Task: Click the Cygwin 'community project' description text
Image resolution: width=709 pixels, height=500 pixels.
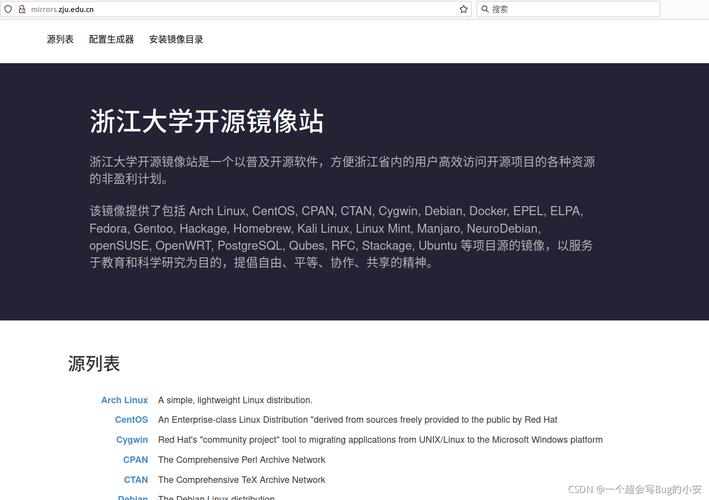Action: click(x=380, y=440)
